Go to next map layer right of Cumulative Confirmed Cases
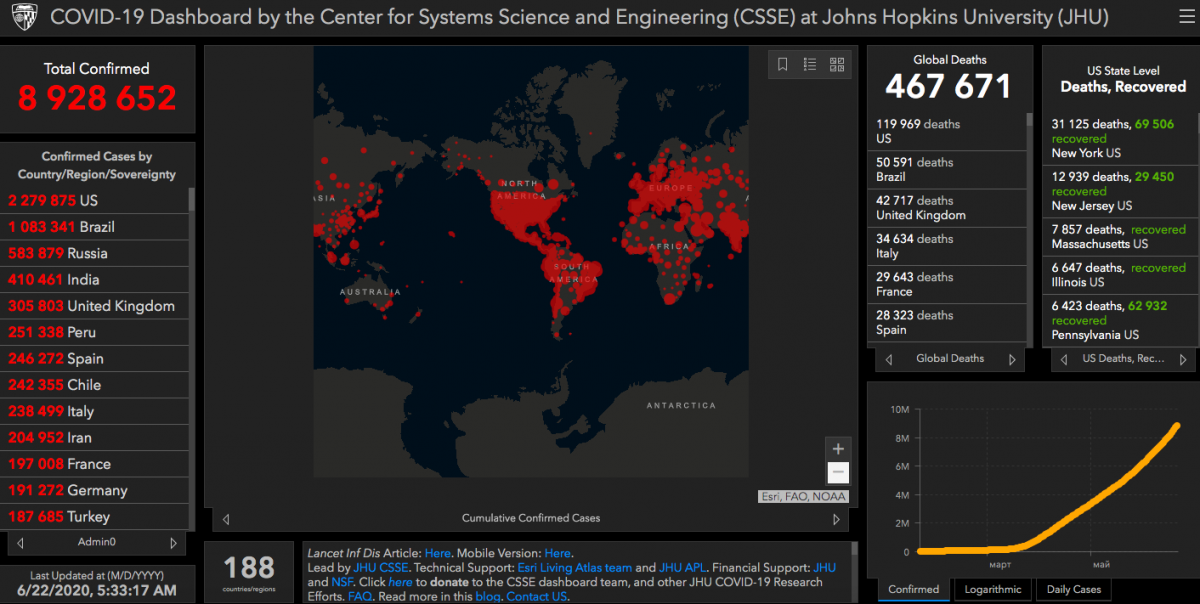This screenshot has width=1200, height=604. (x=836, y=519)
